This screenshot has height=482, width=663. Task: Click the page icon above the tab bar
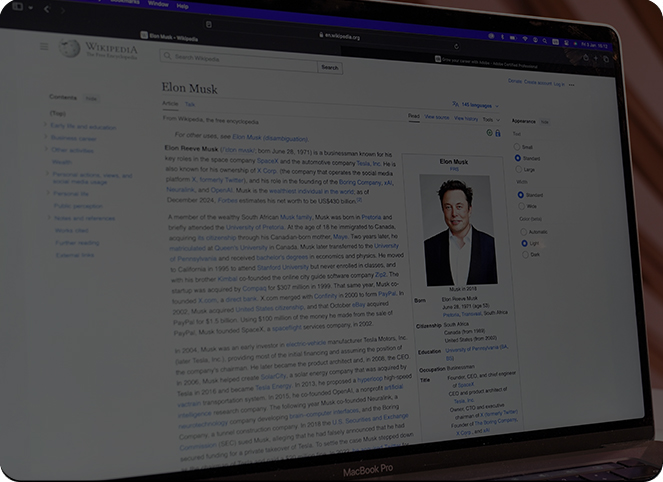pos(208,25)
